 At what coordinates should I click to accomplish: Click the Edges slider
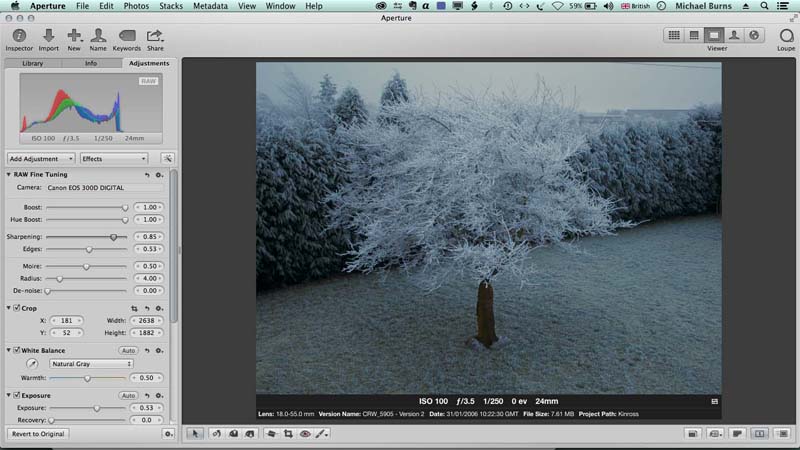[x=86, y=249]
